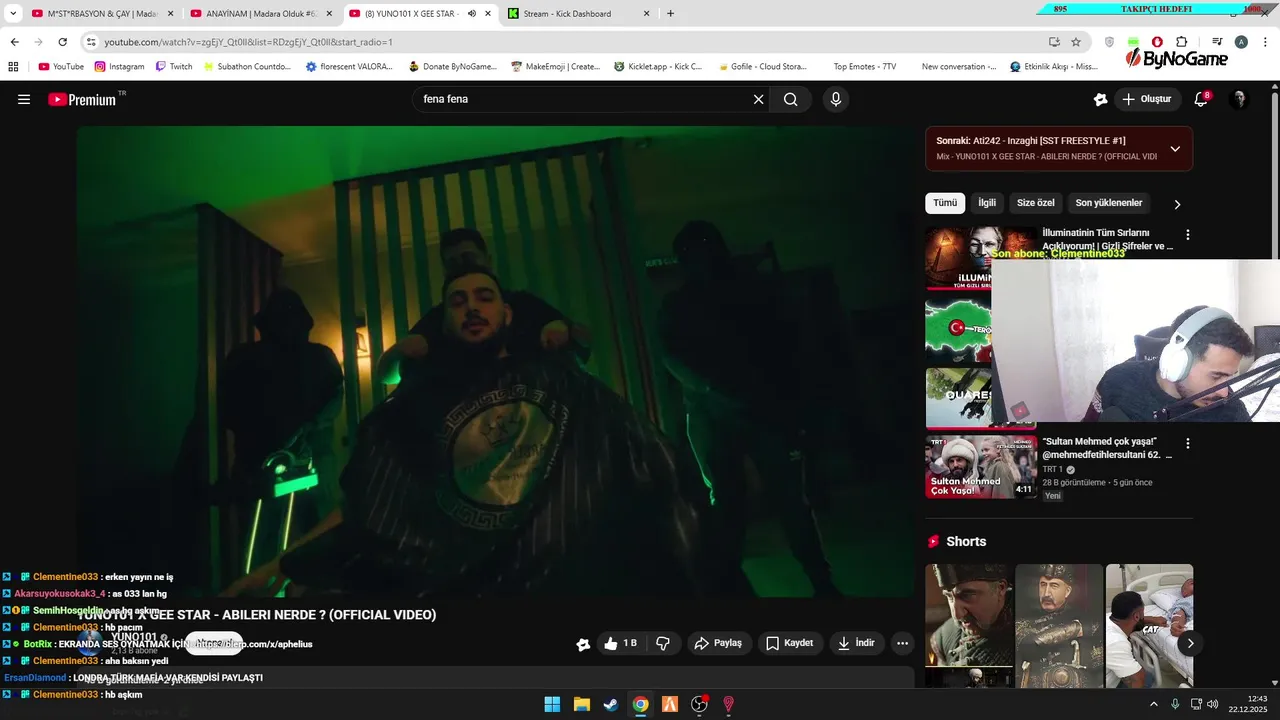Open site info icon in address bar
This screenshot has height=720, width=1280.
coord(91,42)
